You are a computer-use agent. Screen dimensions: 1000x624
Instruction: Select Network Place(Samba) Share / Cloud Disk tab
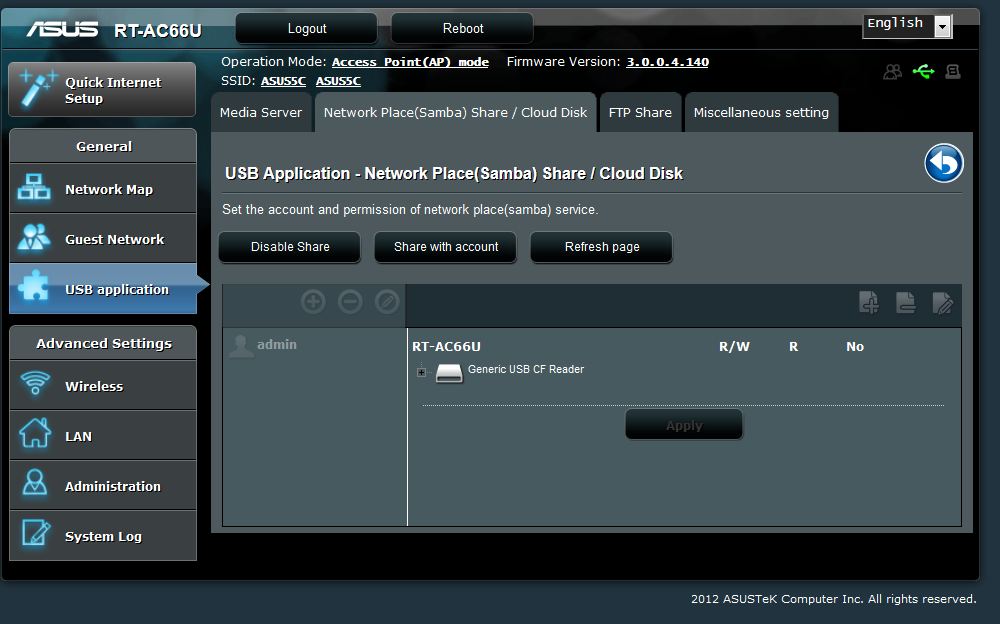coord(455,112)
